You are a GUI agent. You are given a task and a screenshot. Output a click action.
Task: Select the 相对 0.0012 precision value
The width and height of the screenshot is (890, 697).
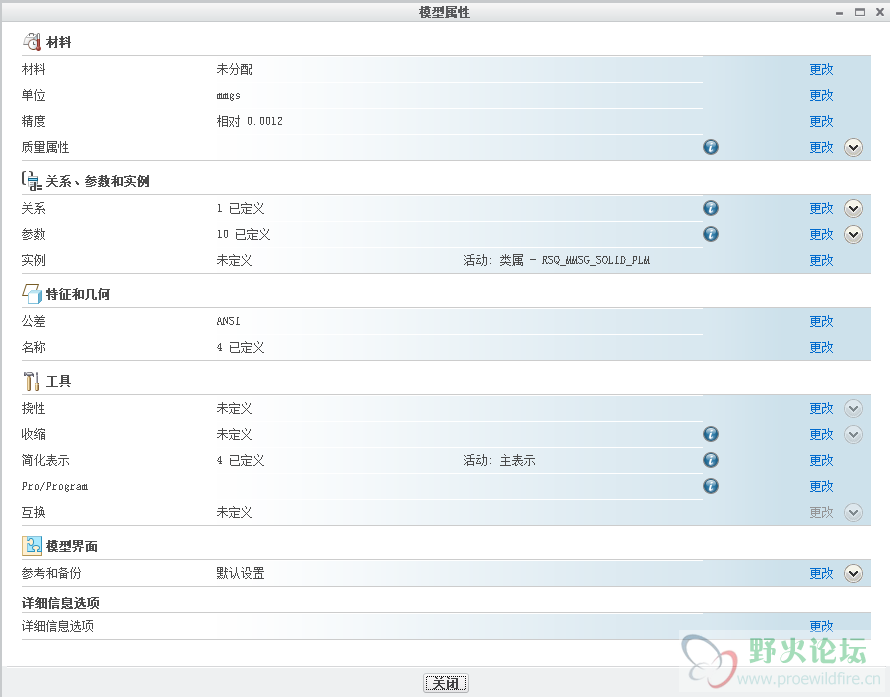(x=249, y=121)
